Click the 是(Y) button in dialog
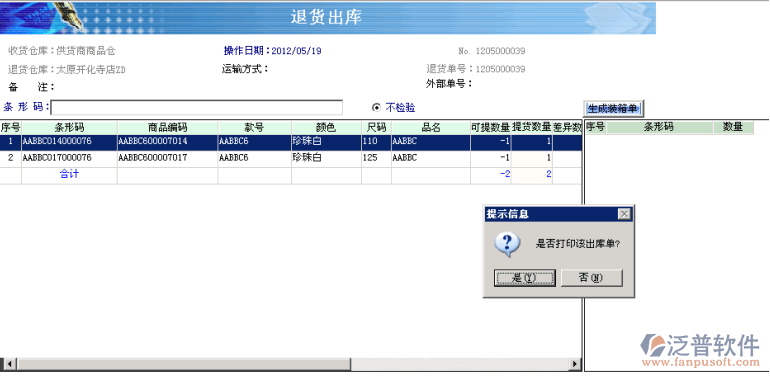This screenshot has height=378, width=770. (x=524, y=278)
